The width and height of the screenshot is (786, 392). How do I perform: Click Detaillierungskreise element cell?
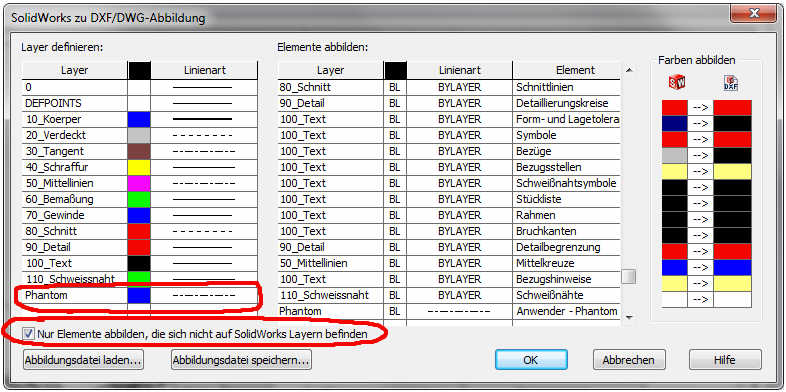(x=566, y=103)
